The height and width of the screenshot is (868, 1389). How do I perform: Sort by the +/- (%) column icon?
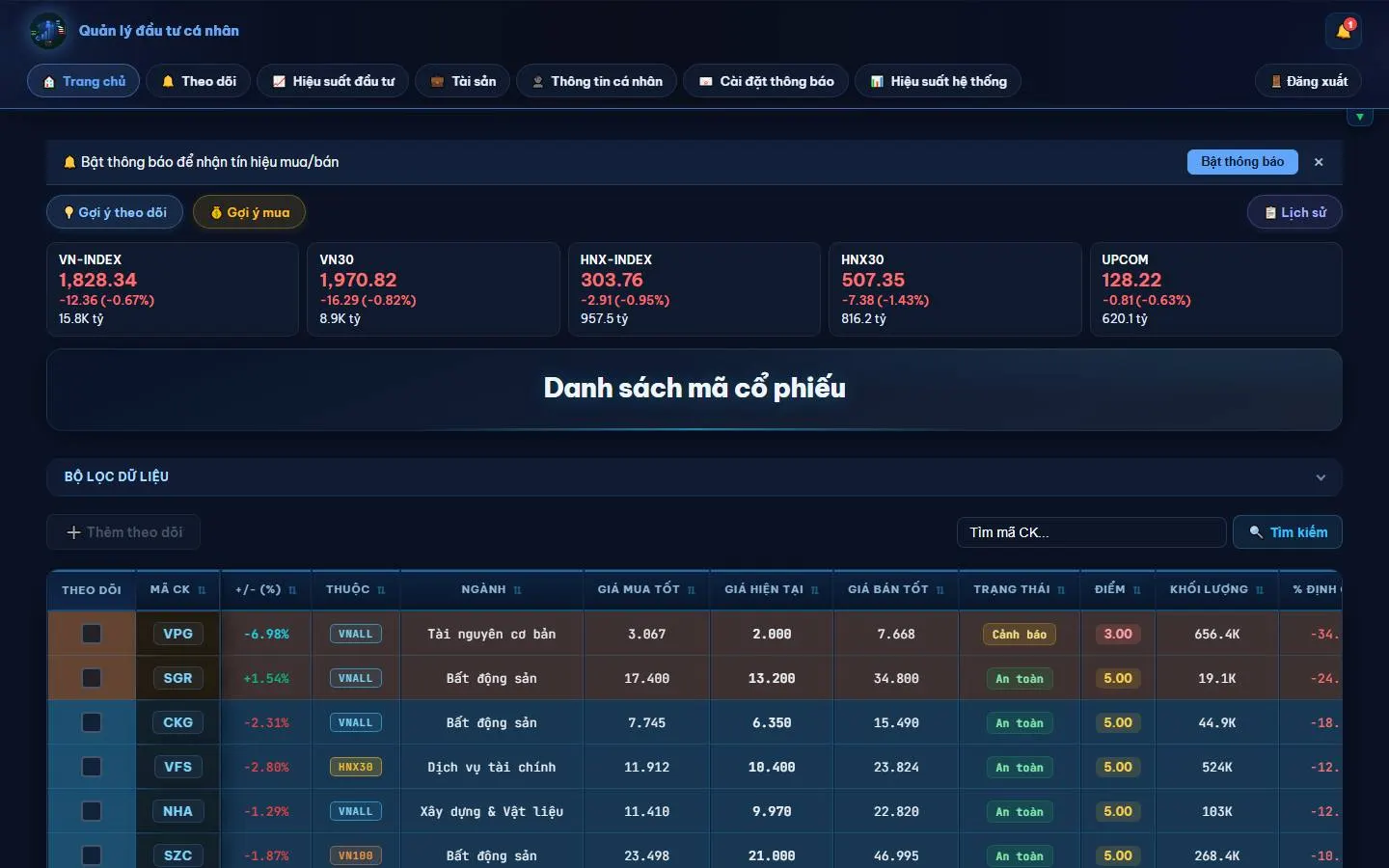[292, 590]
